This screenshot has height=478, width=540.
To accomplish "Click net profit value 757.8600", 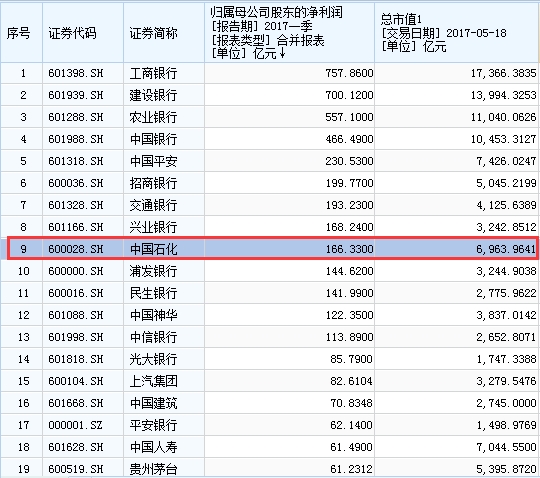I will (349, 73).
